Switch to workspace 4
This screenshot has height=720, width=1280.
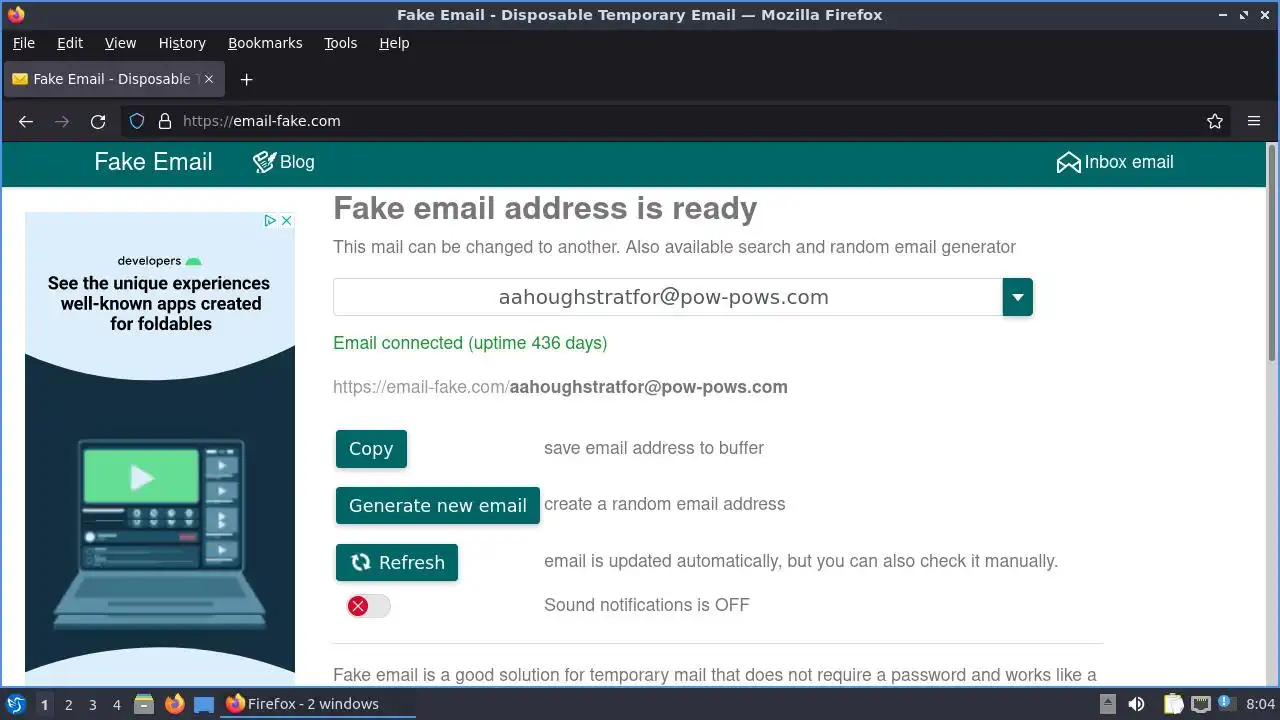point(116,705)
